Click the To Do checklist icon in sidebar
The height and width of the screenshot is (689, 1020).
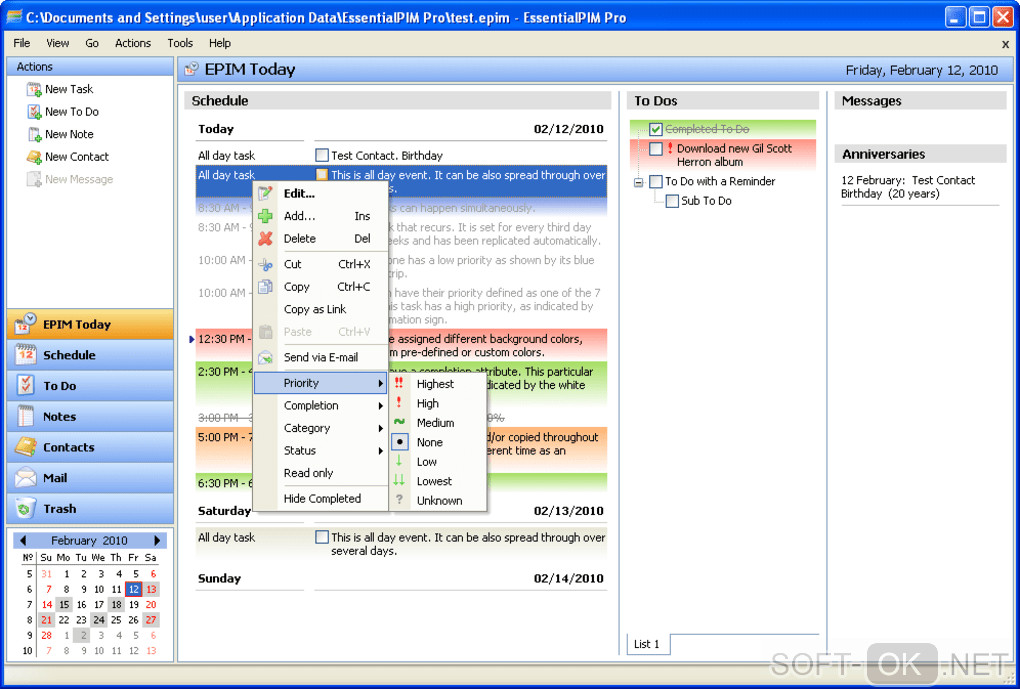point(26,385)
